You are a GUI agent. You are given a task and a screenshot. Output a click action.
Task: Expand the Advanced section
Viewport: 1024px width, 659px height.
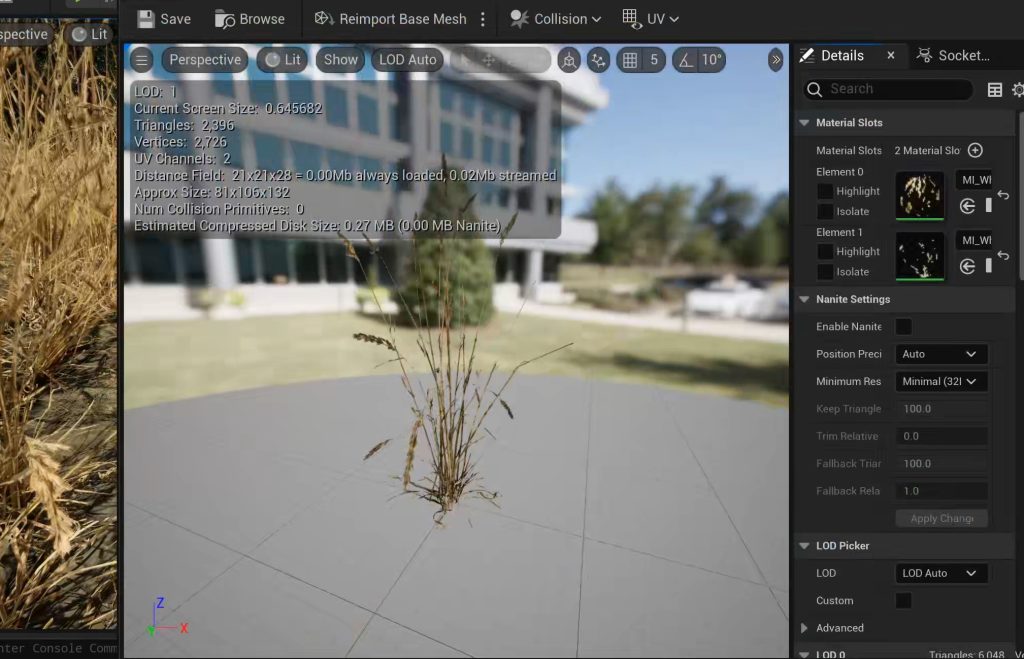805,628
